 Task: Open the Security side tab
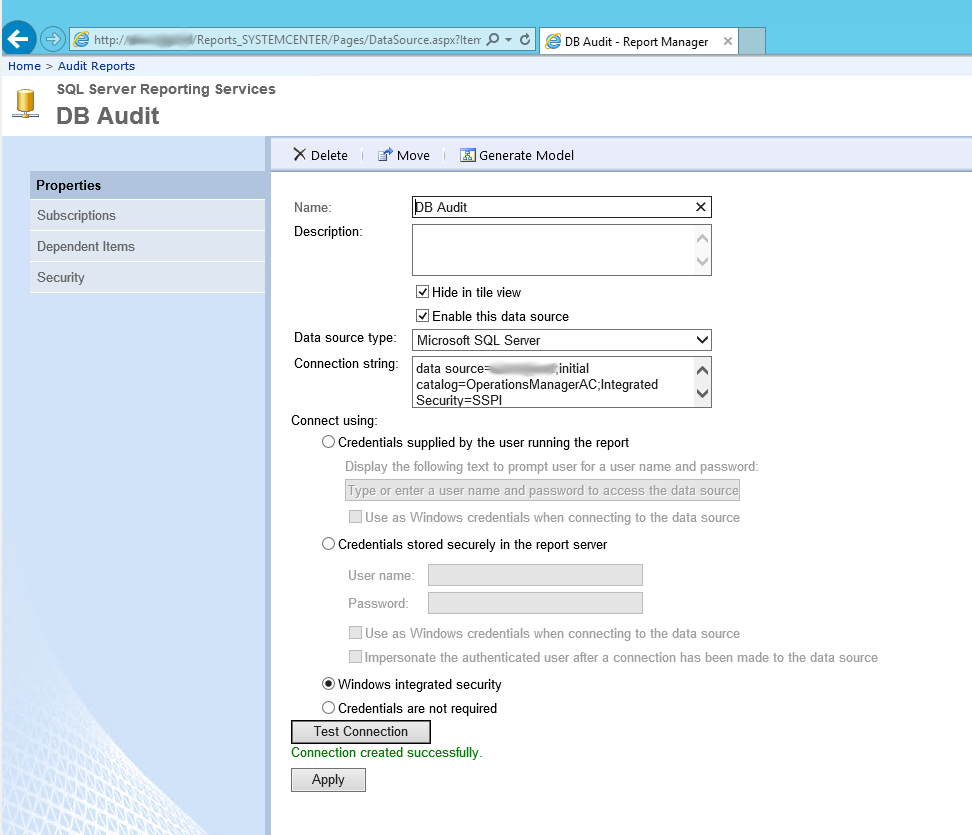pos(148,277)
